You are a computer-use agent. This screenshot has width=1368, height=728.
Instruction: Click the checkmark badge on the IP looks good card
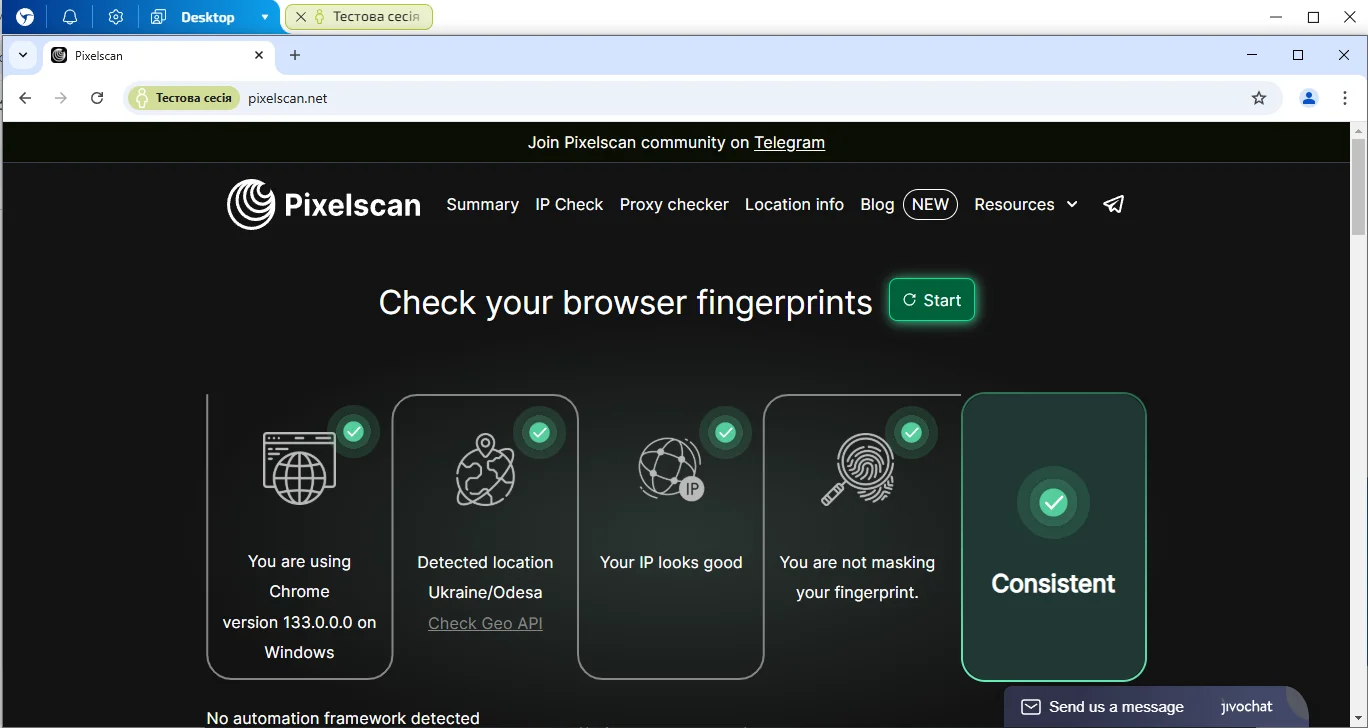[x=725, y=432]
